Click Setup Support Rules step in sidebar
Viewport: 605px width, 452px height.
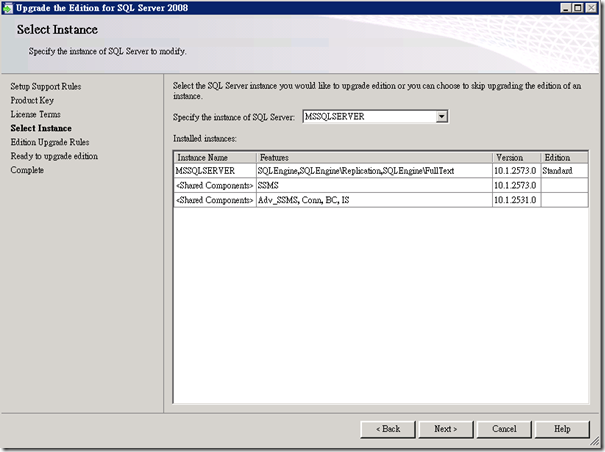(x=46, y=87)
